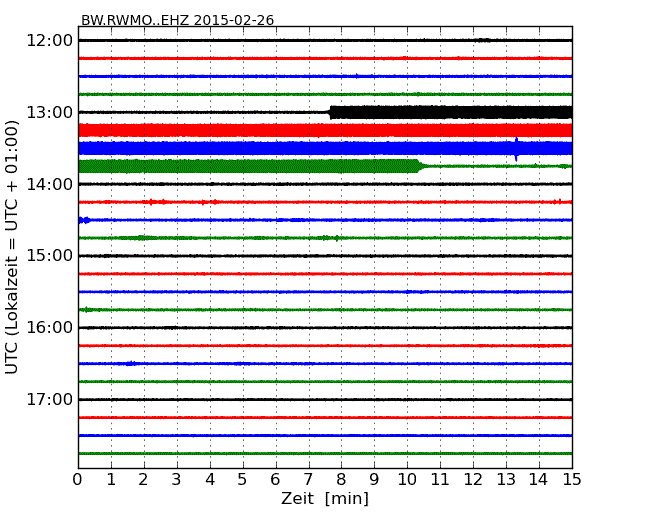Select the 12:00 time label
This screenshot has height=520, width=650.
pyautogui.click(x=49, y=41)
